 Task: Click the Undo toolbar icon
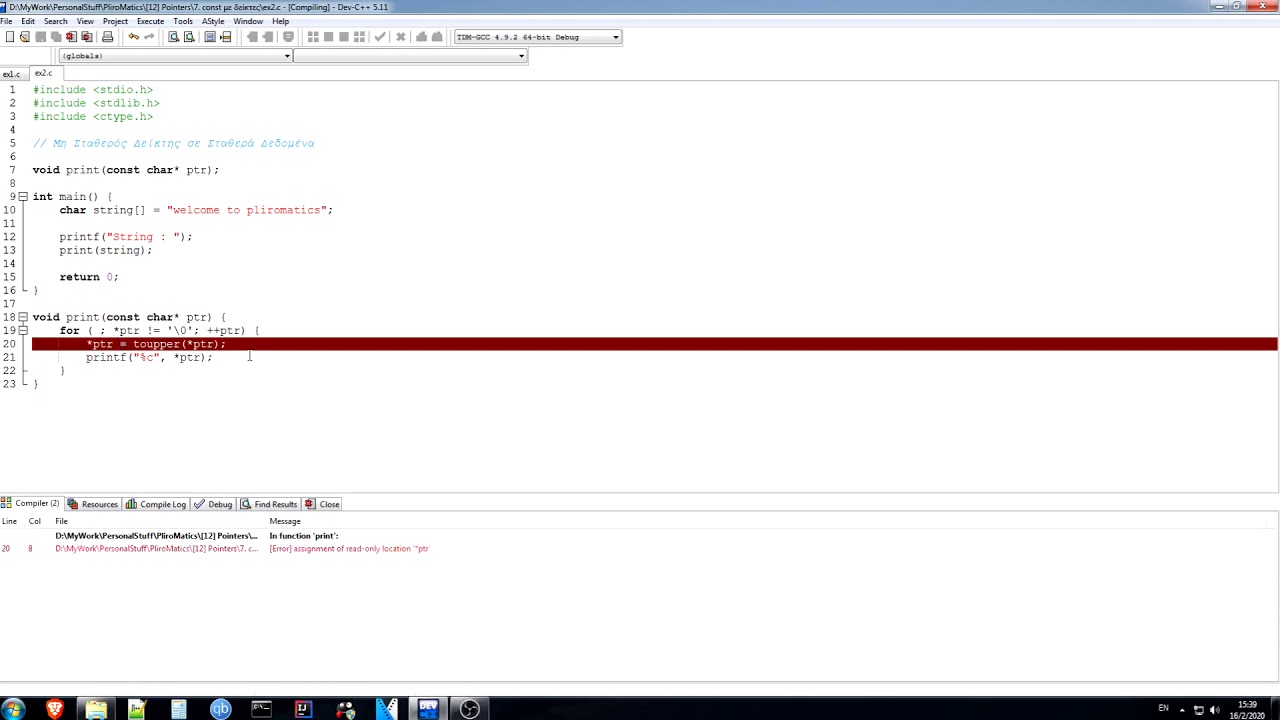(133, 37)
